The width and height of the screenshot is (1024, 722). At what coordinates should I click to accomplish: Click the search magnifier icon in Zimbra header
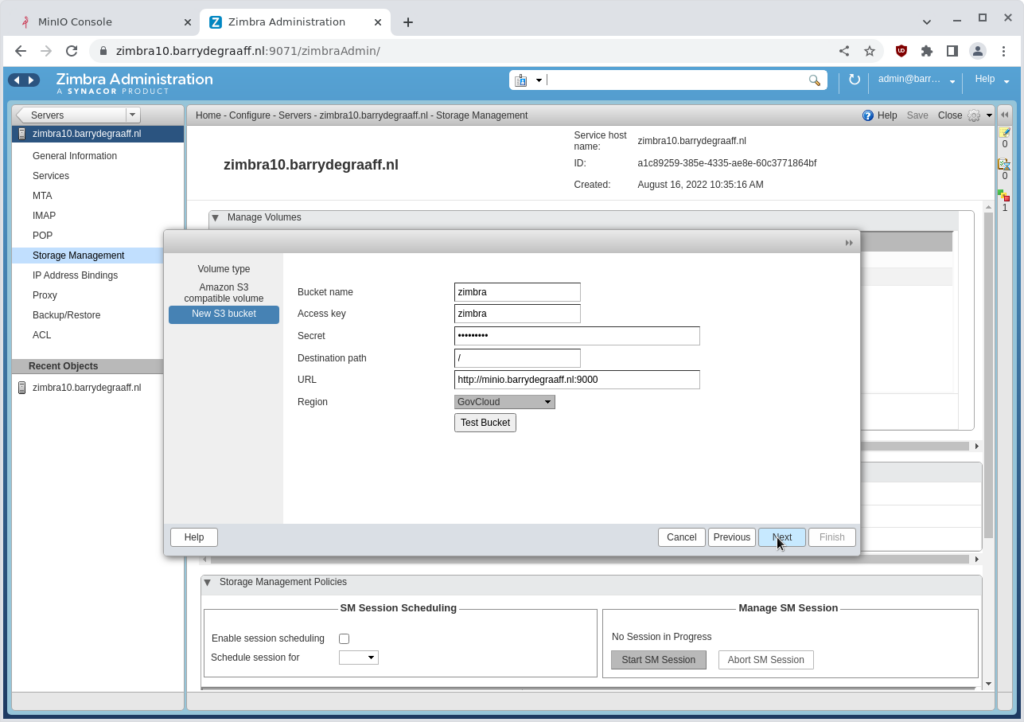click(x=814, y=80)
